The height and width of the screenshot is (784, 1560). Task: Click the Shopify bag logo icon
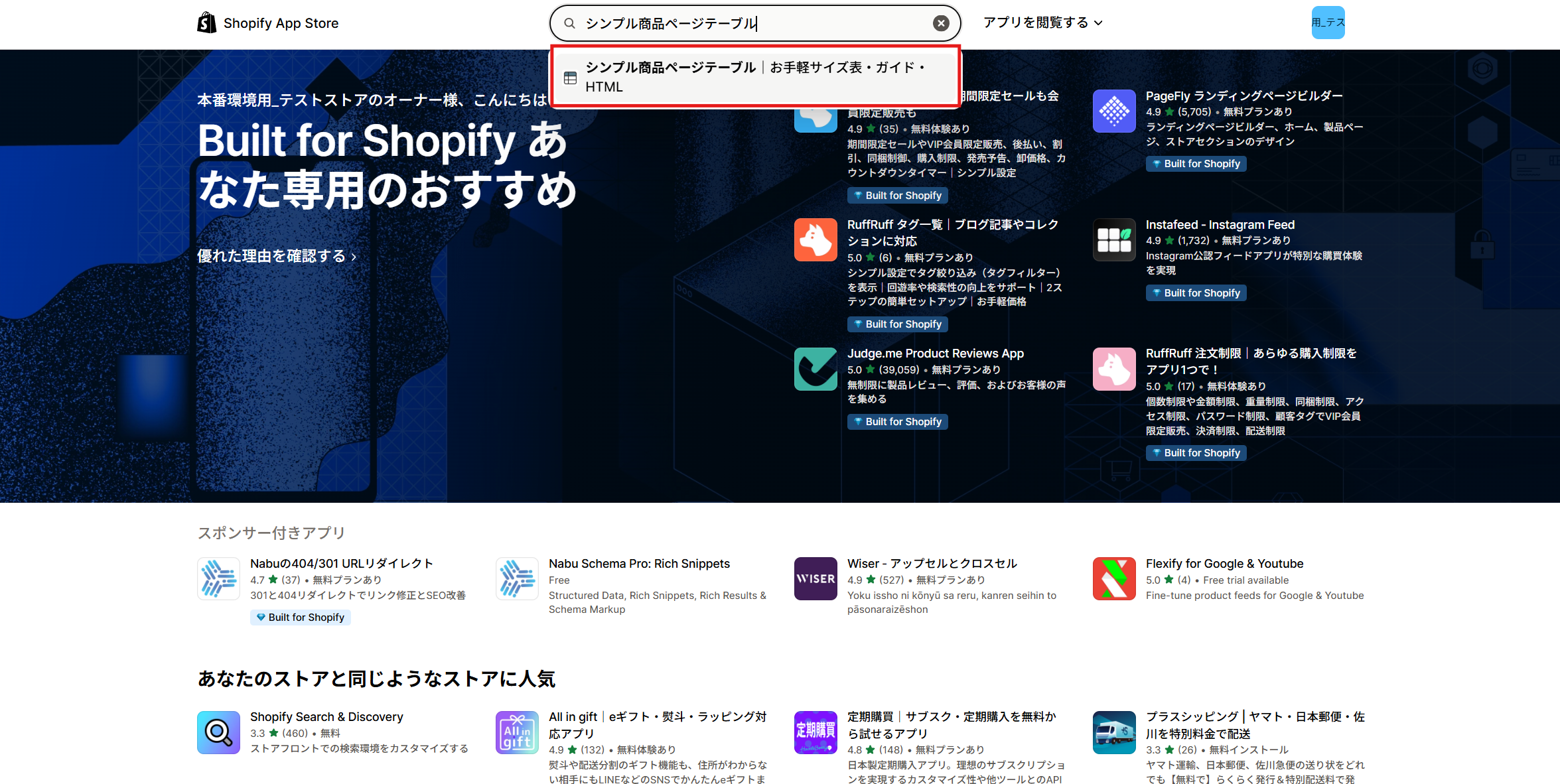(206, 23)
